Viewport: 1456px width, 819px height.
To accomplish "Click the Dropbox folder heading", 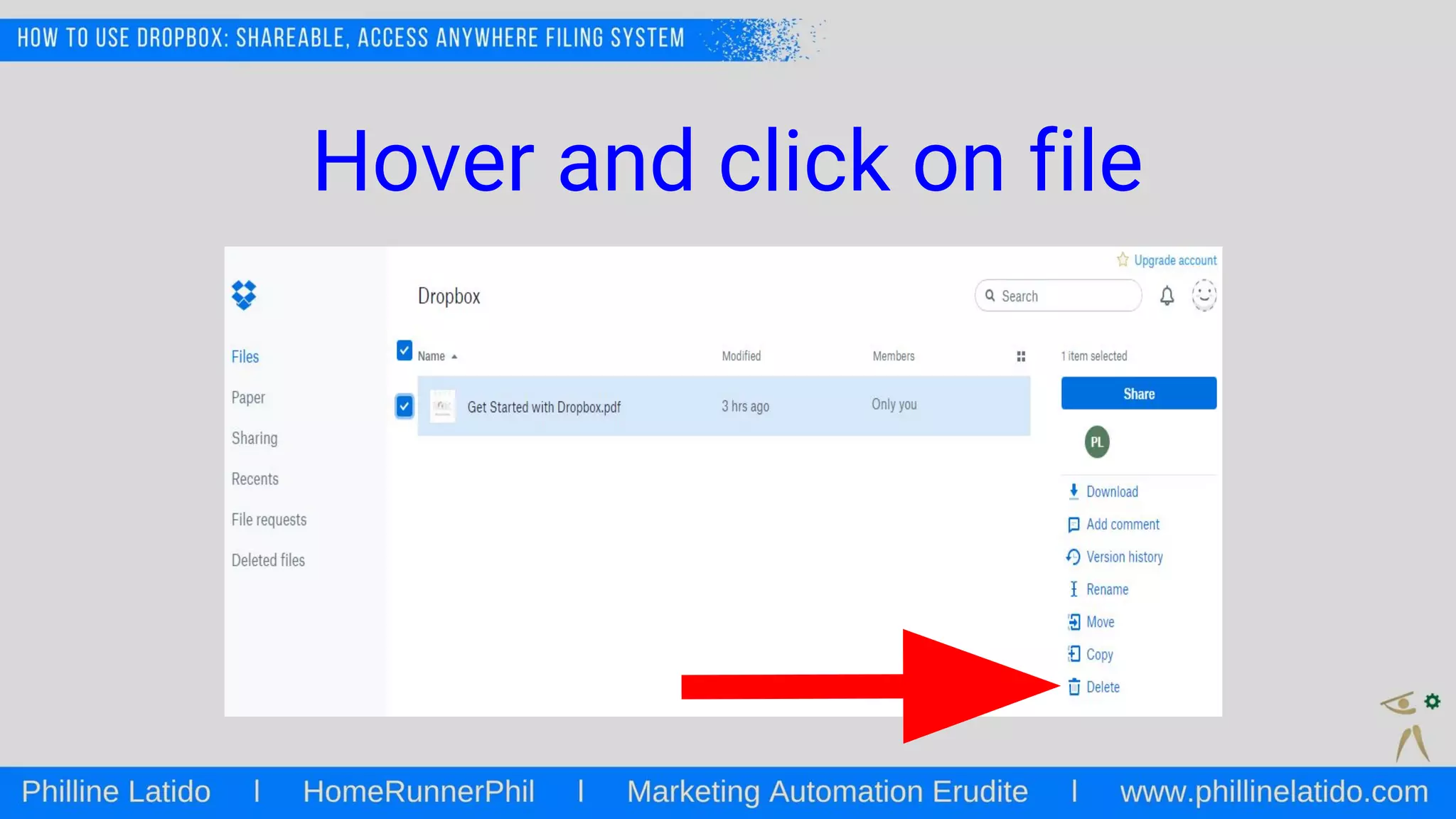I will pos(449,296).
